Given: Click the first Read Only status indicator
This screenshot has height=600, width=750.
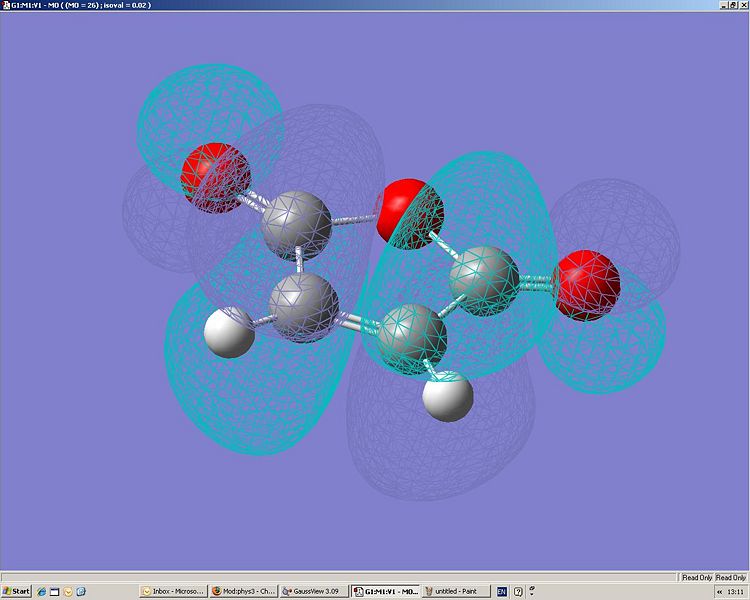Looking at the screenshot, I should (697, 578).
